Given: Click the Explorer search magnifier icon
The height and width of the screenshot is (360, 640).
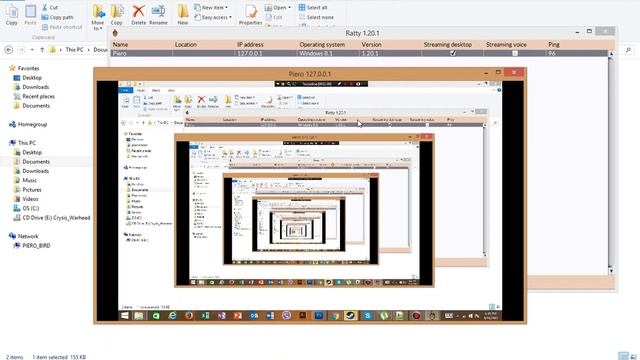Looking at the screenshot, I should point(628,50).
